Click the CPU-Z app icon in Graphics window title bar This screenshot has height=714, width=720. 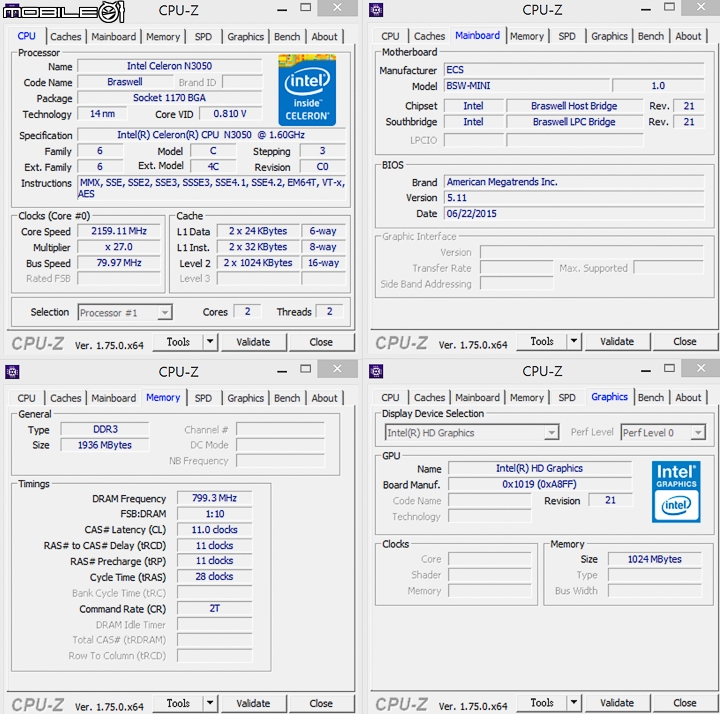(x=376, y=371)
